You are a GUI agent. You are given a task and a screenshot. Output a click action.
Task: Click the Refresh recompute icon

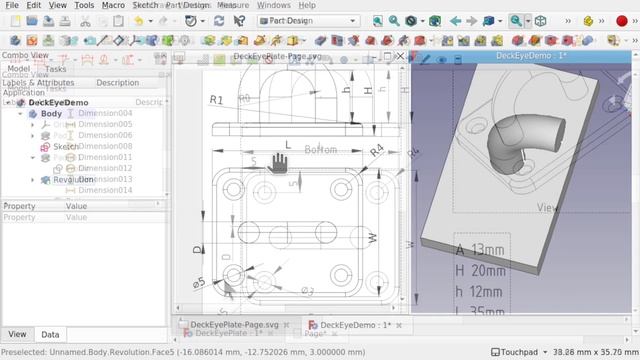(219, 21)
